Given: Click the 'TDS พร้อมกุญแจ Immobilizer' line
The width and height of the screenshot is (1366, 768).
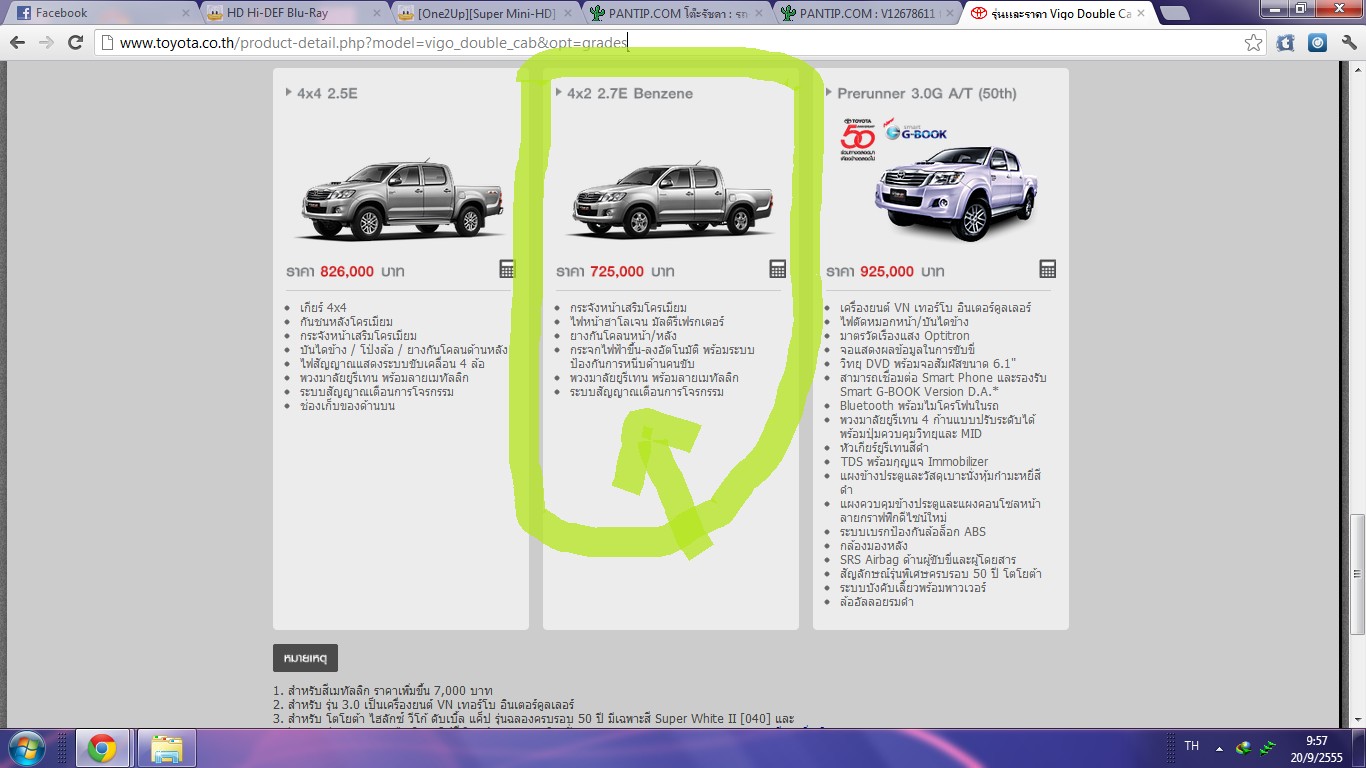Looking at the screenshot, I should point(914,462).
